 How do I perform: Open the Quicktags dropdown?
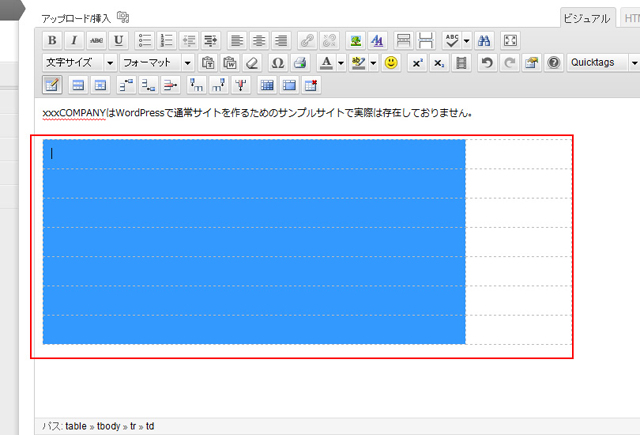tap(603, 63)
